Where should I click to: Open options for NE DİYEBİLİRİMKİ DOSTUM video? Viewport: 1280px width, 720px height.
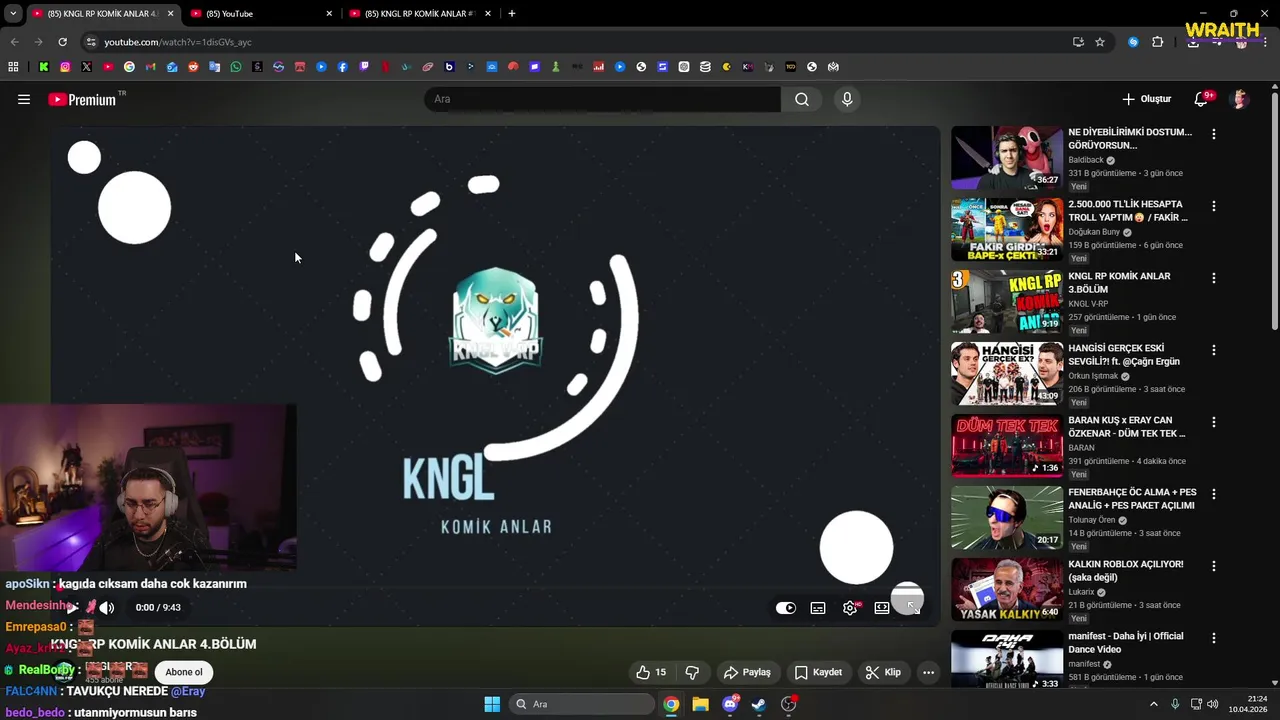[x=1214, y=134]
